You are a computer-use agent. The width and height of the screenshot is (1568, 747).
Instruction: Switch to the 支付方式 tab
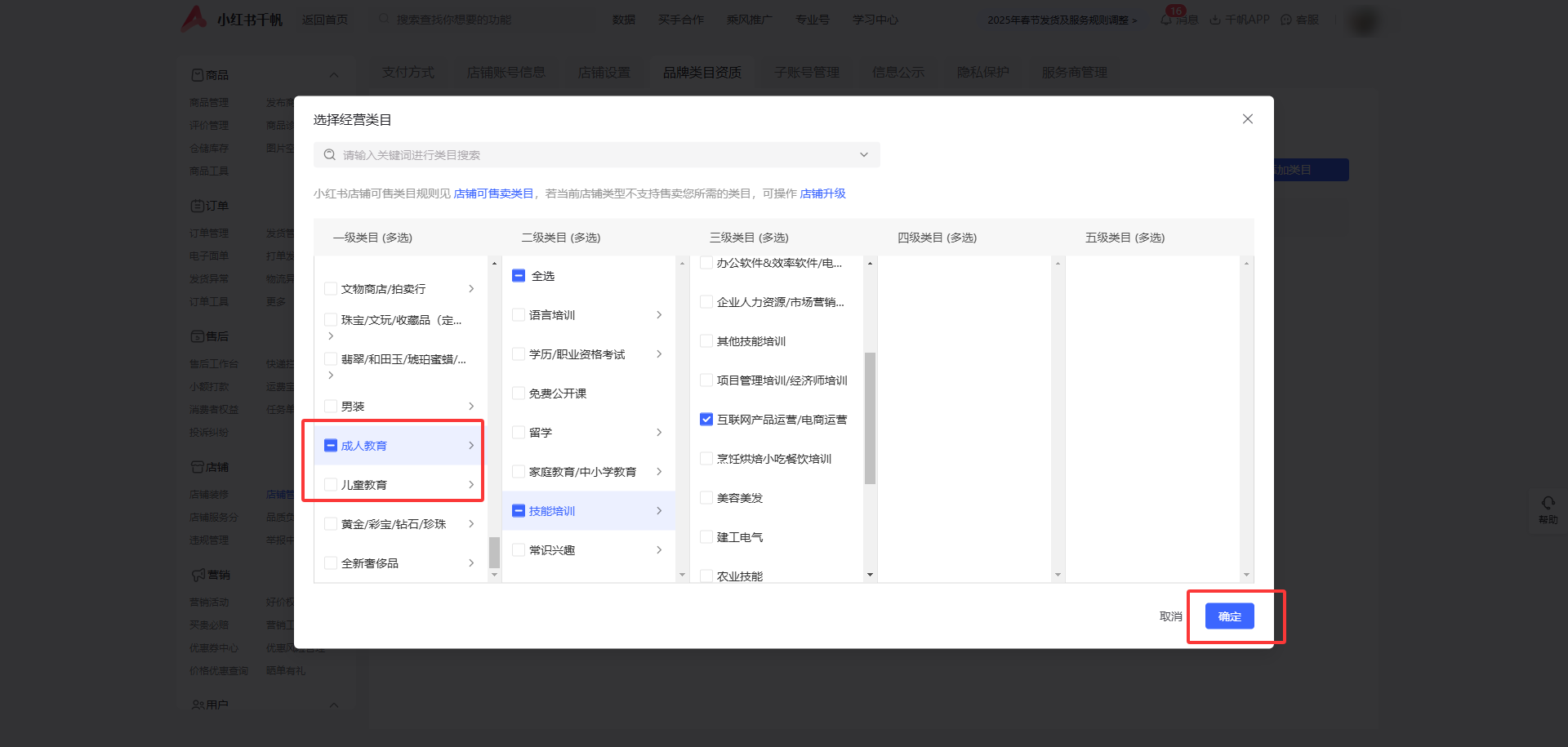pyautogui.click(x=408, y=73)
